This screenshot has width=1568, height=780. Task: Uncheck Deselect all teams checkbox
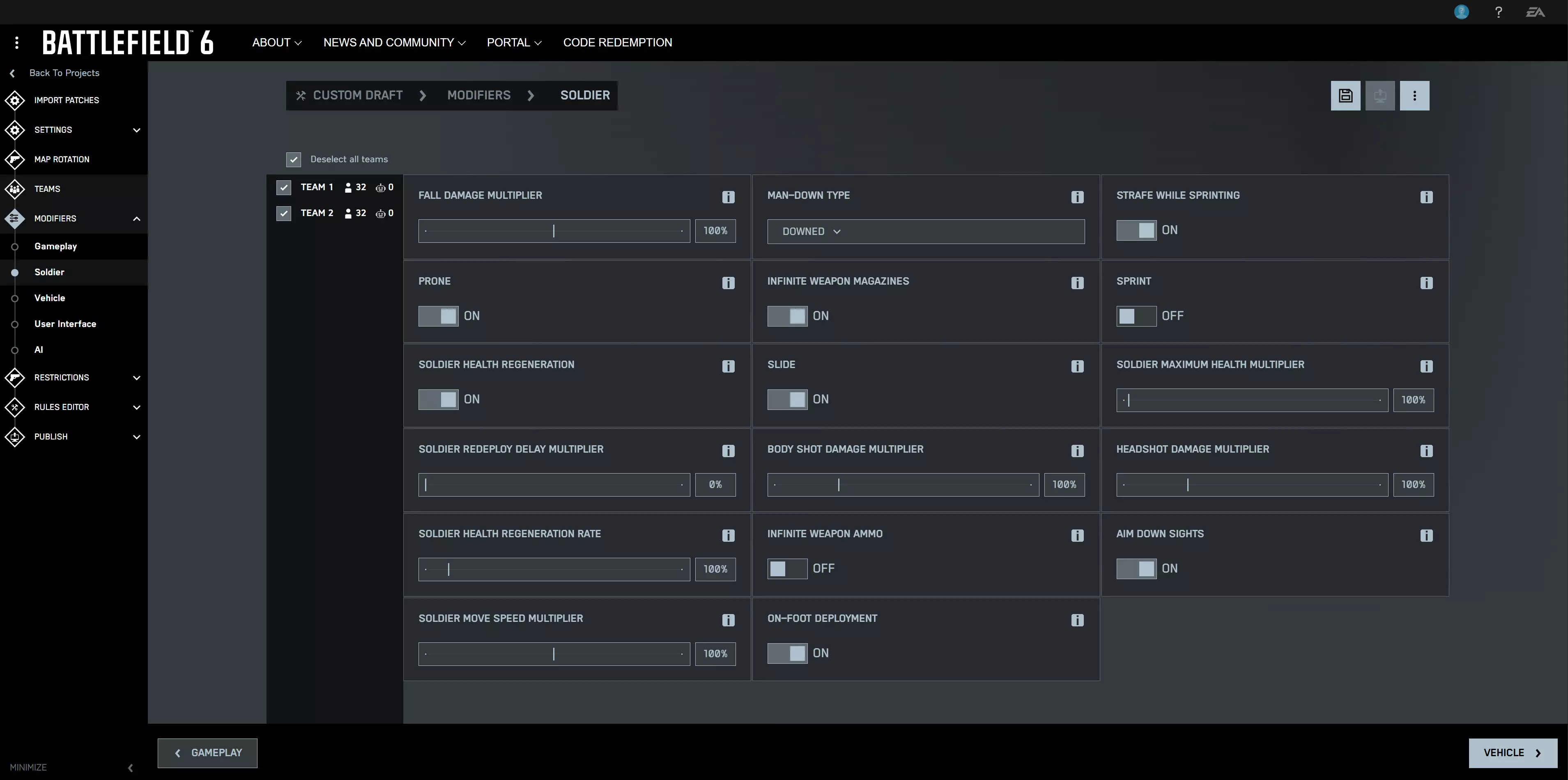tap(293, 159)
